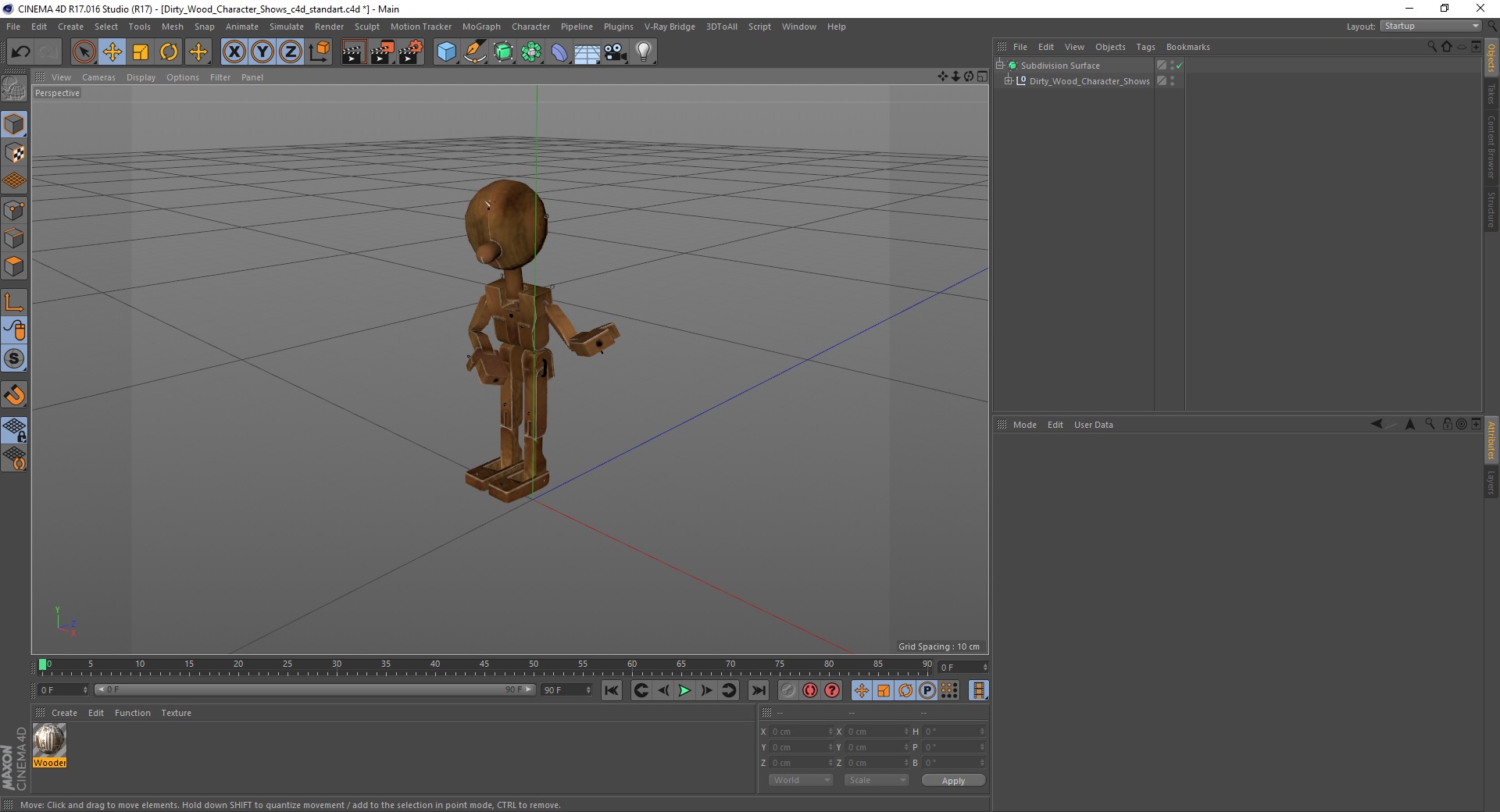The width and height of the screenshot is (1500, 812).
Task: Render current view with clapperboard icon
Action: pyautogui.click(x=353, y=52)
